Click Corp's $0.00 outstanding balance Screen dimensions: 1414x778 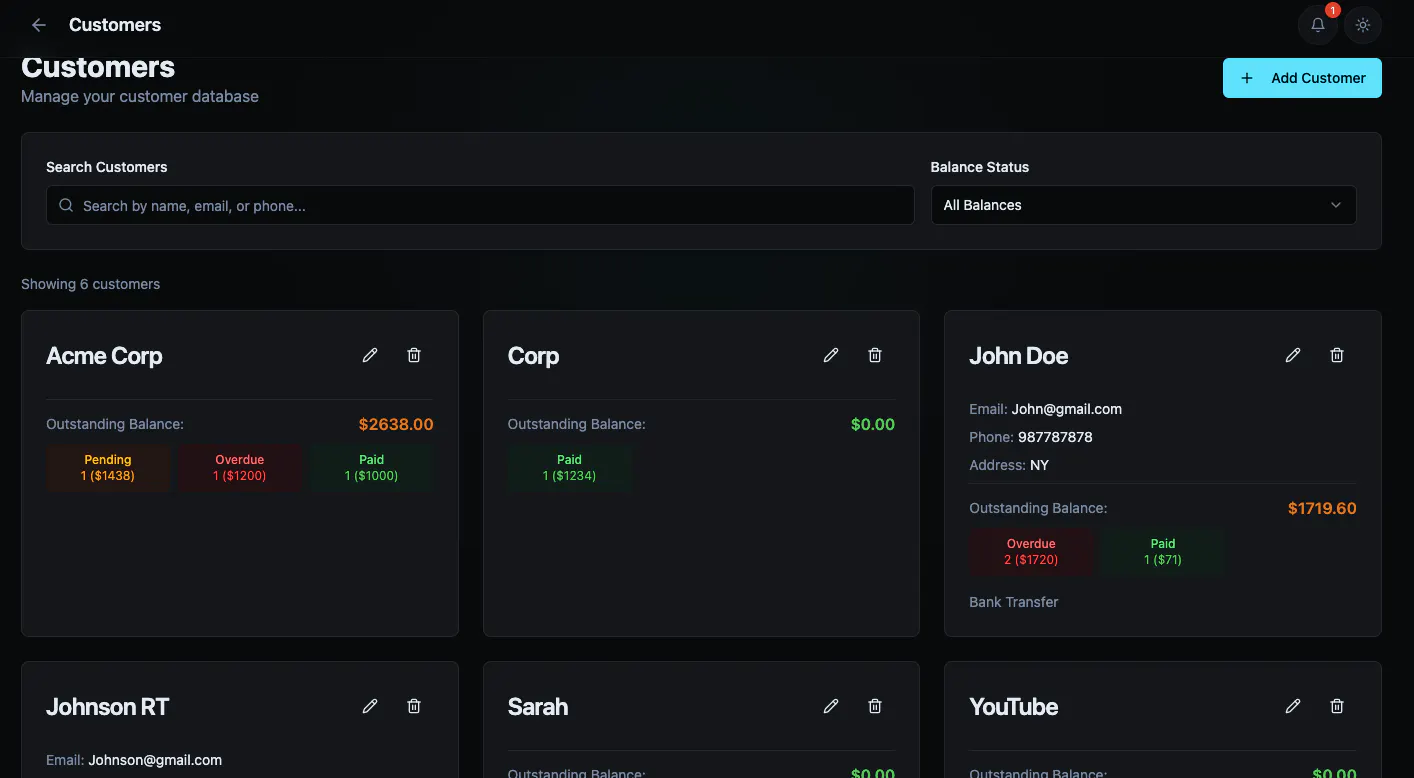(873, 424)
